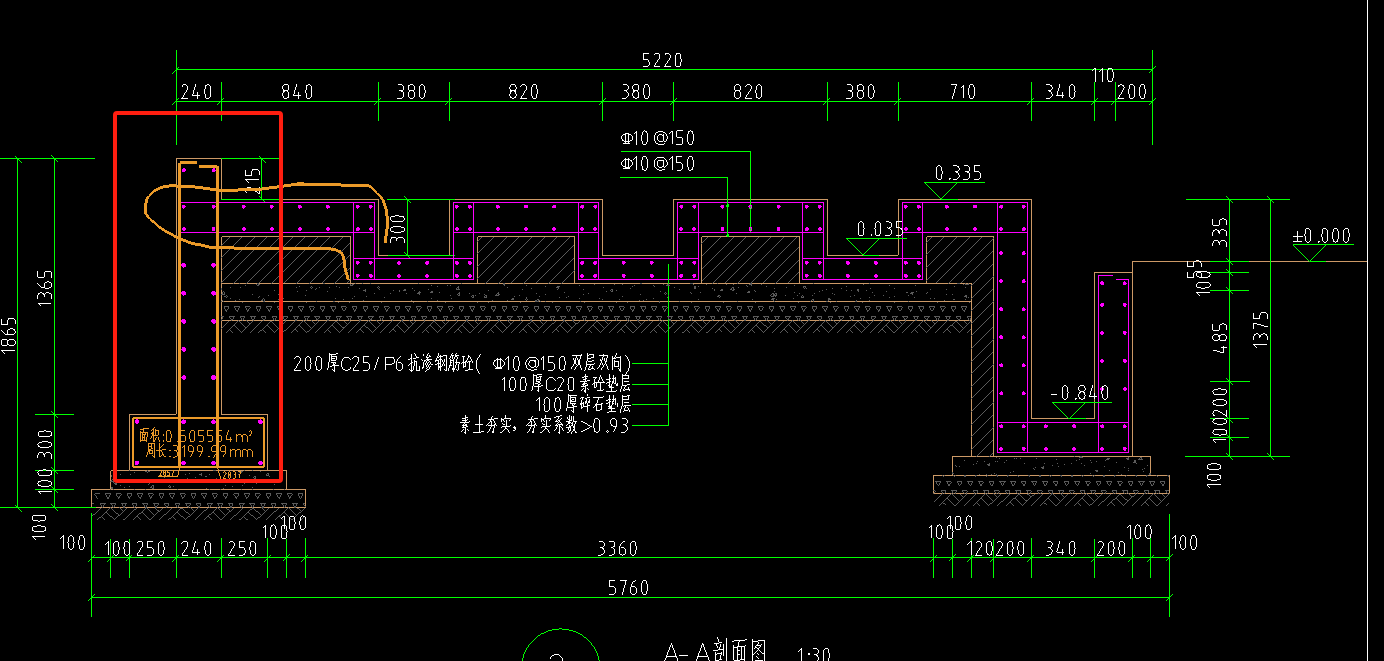Viewport: 1384px width, 661px height.
Task: Select the 710 dimension text
Action: [961, 92]
